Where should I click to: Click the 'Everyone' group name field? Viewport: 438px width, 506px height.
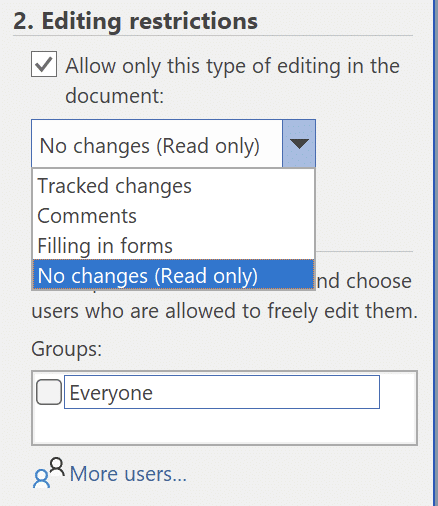[x=222, y=392]
